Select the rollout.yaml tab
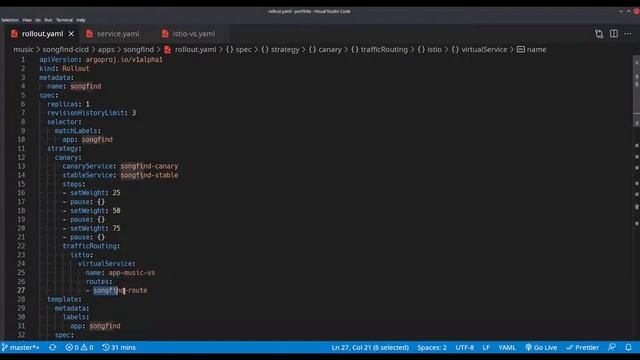 pyautogui.click(x=42, y=34)
